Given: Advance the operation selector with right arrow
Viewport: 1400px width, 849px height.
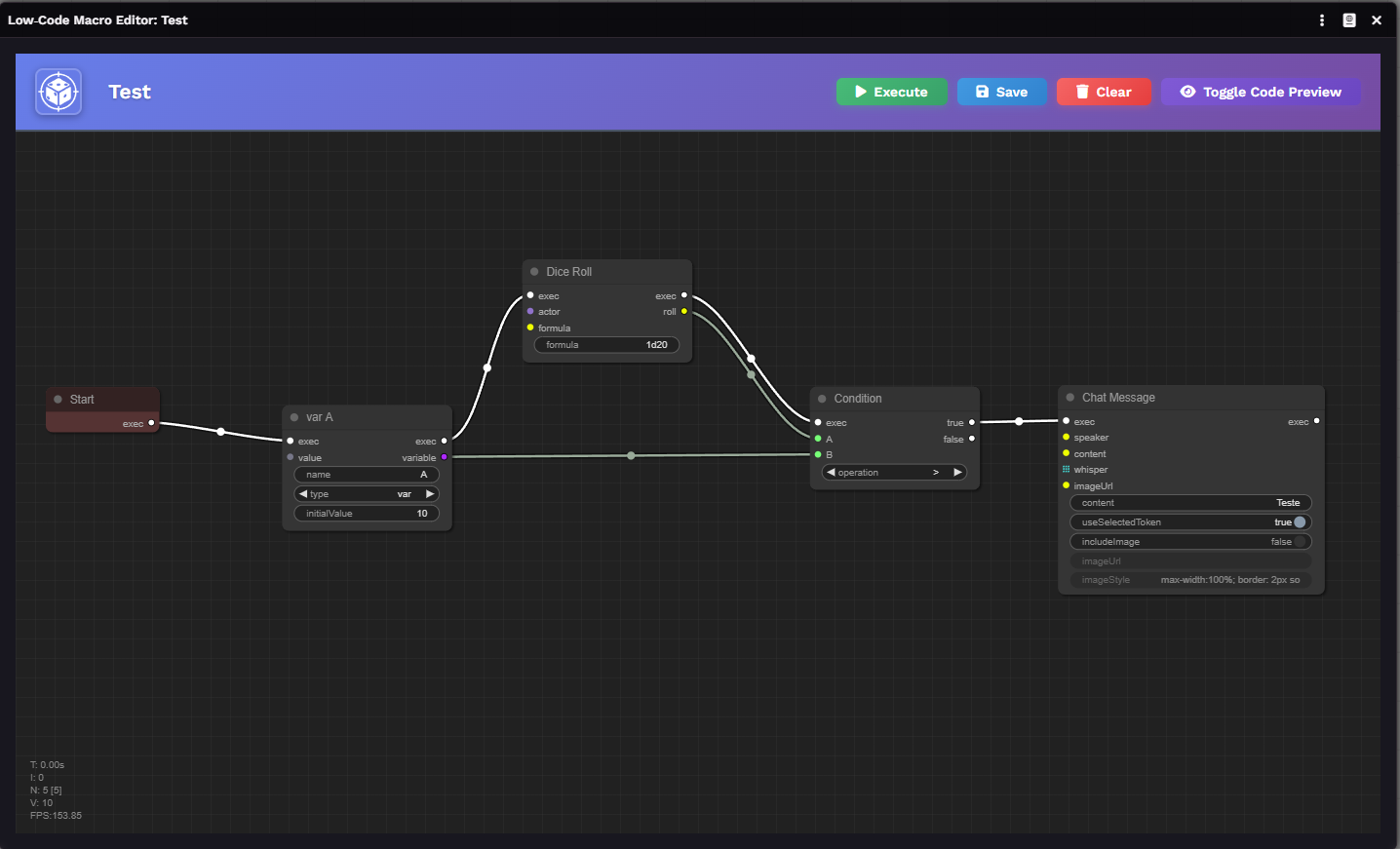Looking at the screenshot, I should click(x=957, y=473).
